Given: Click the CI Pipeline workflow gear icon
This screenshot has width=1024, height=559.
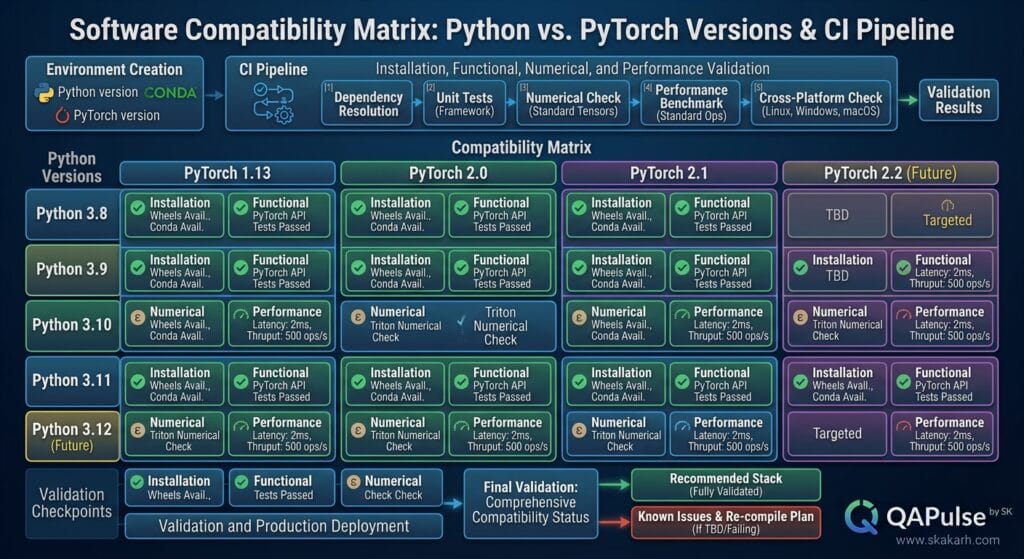Looking at the screenshot, I should (x=273, y=103).
